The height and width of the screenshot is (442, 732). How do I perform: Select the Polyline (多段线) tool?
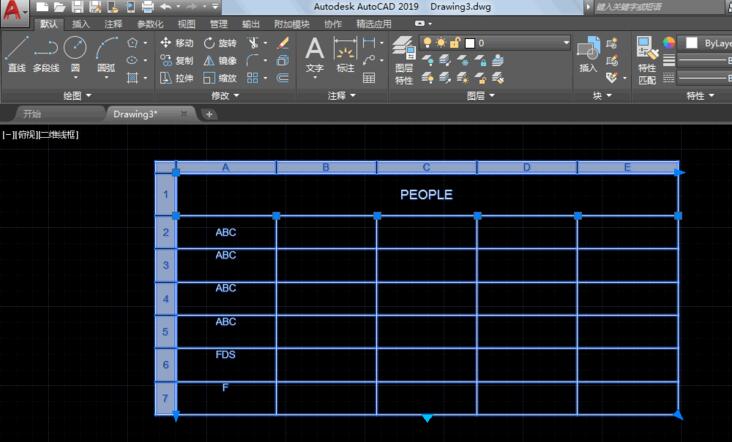[46, 54]
